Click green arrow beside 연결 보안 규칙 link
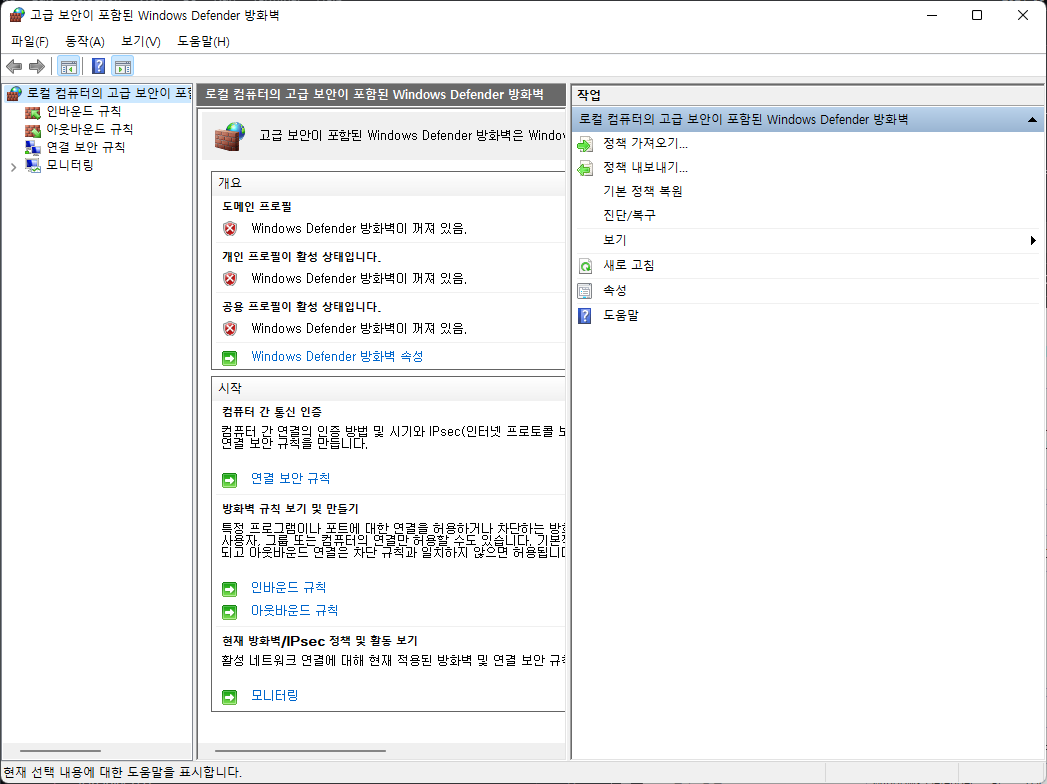Viewport: 1047px width, 784px height. [230, 479]
